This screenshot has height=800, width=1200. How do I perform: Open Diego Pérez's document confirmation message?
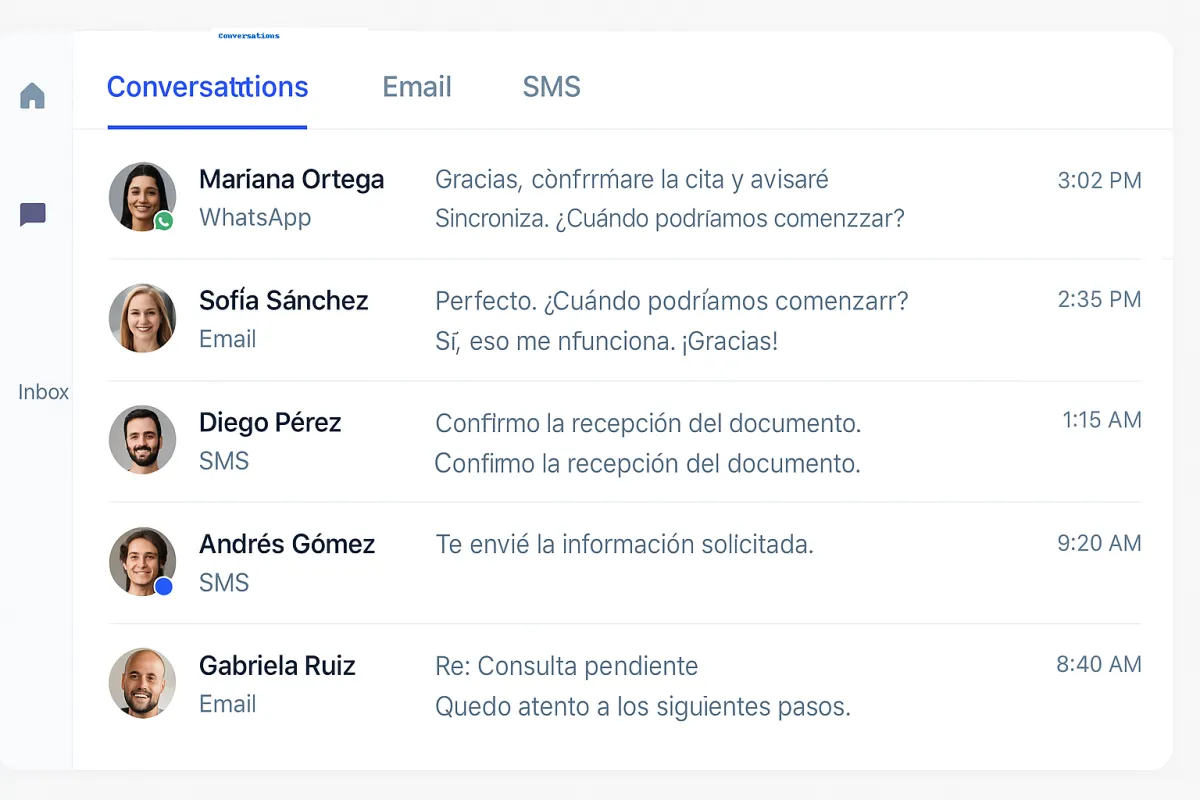648,424
